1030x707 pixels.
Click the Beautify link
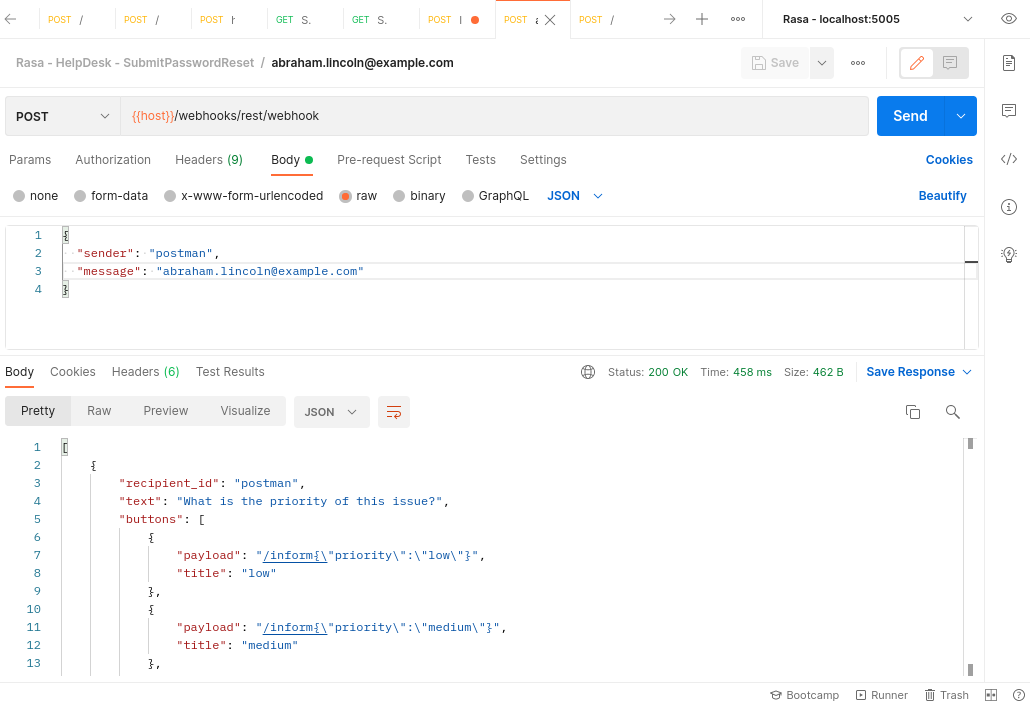point(942,196)
